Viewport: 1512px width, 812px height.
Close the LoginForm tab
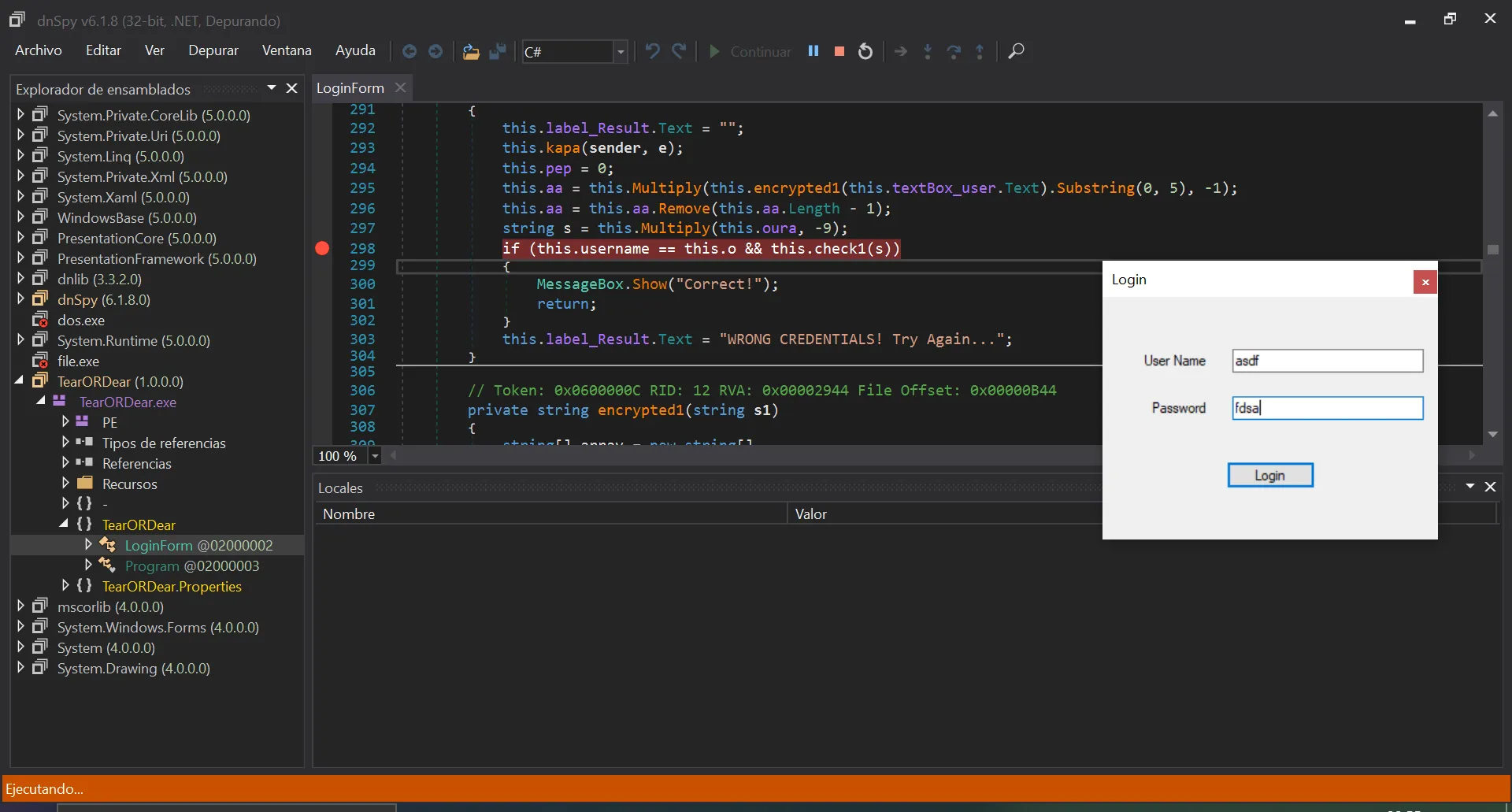tap(400, 87)
